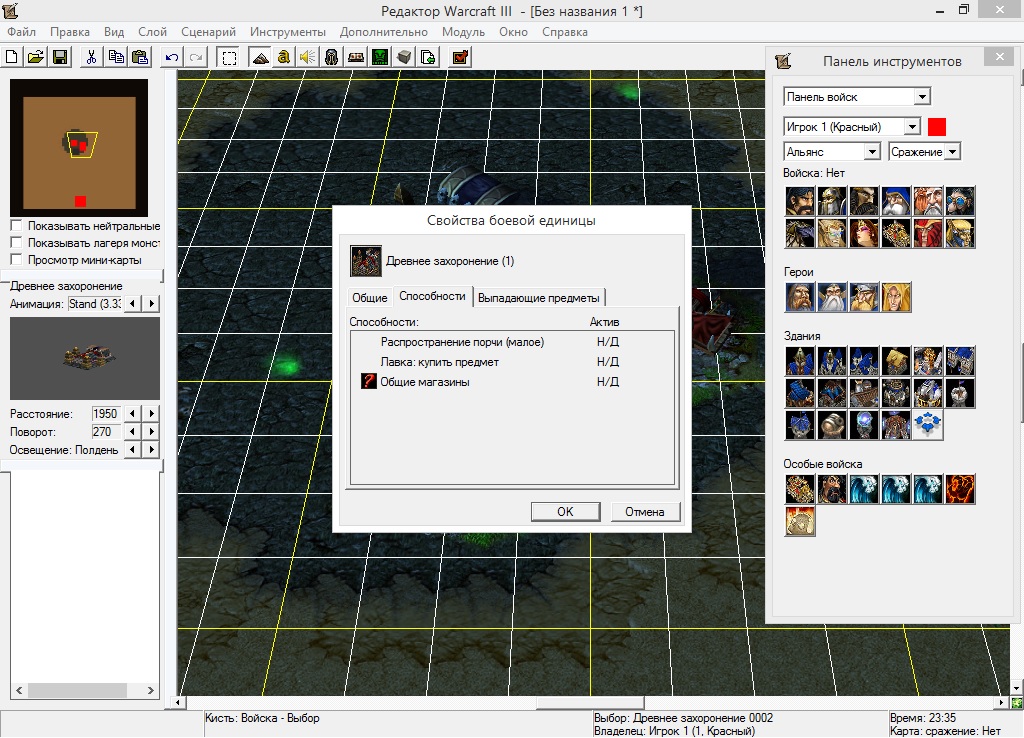Undo the last action via the toolbar arrow
The width and height of the screenshot is (1024, 738).
click(x=171, y=57)
